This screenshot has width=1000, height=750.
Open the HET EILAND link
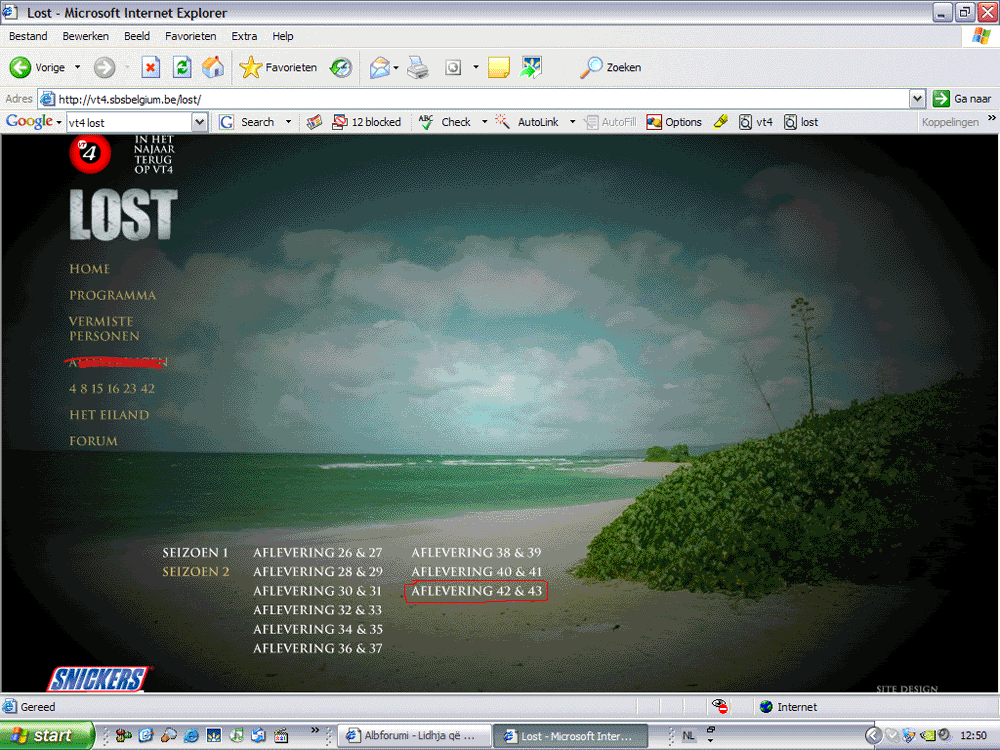(109, 415)
